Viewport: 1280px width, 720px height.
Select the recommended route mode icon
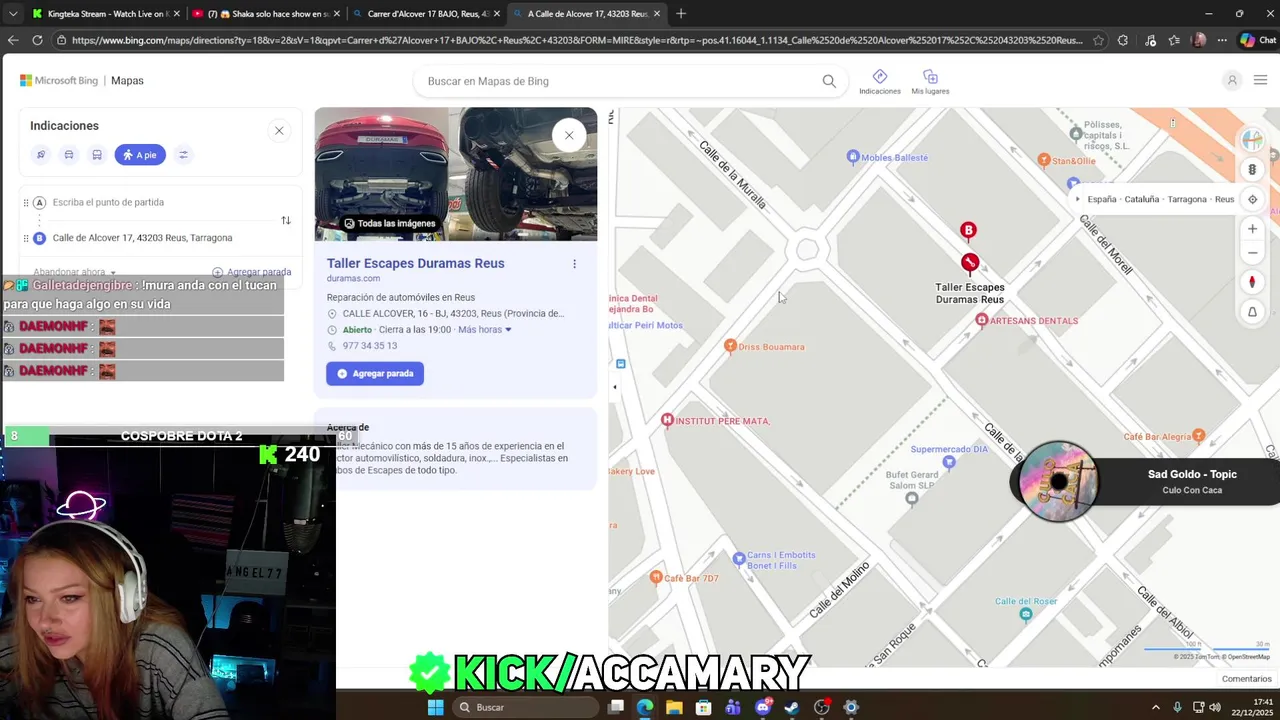click(x=41, y=155)
